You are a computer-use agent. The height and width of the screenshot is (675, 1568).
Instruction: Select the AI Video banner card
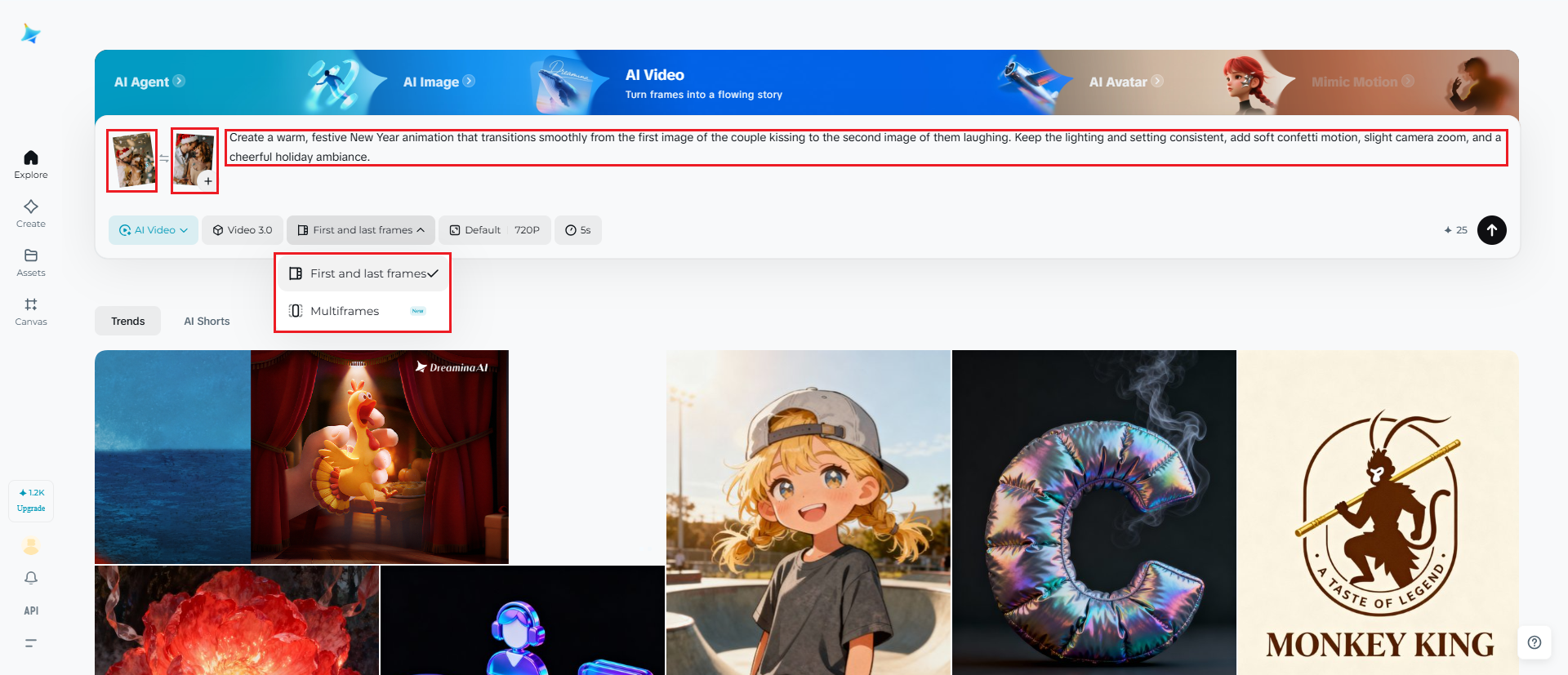click(x=703, y=83)
